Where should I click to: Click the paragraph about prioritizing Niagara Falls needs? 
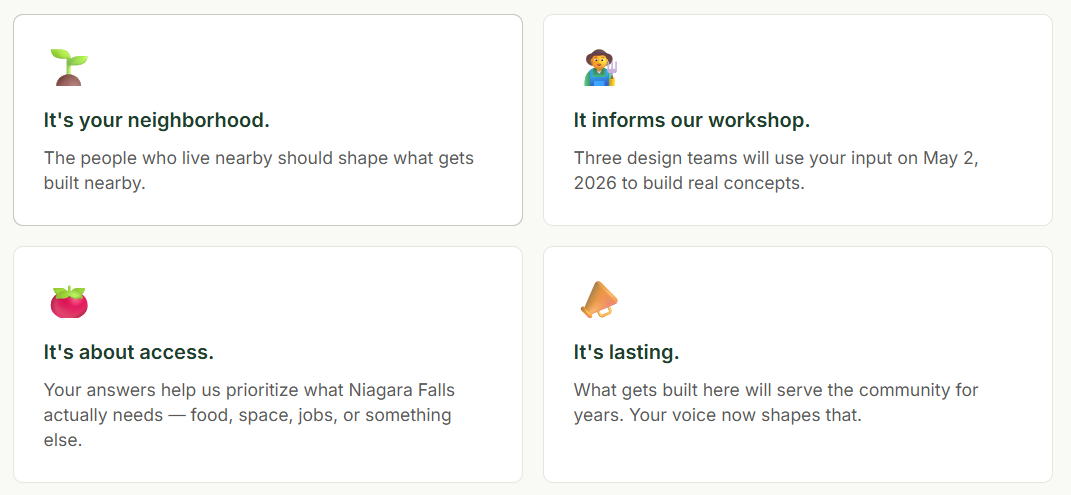click(x=249, y=414)
